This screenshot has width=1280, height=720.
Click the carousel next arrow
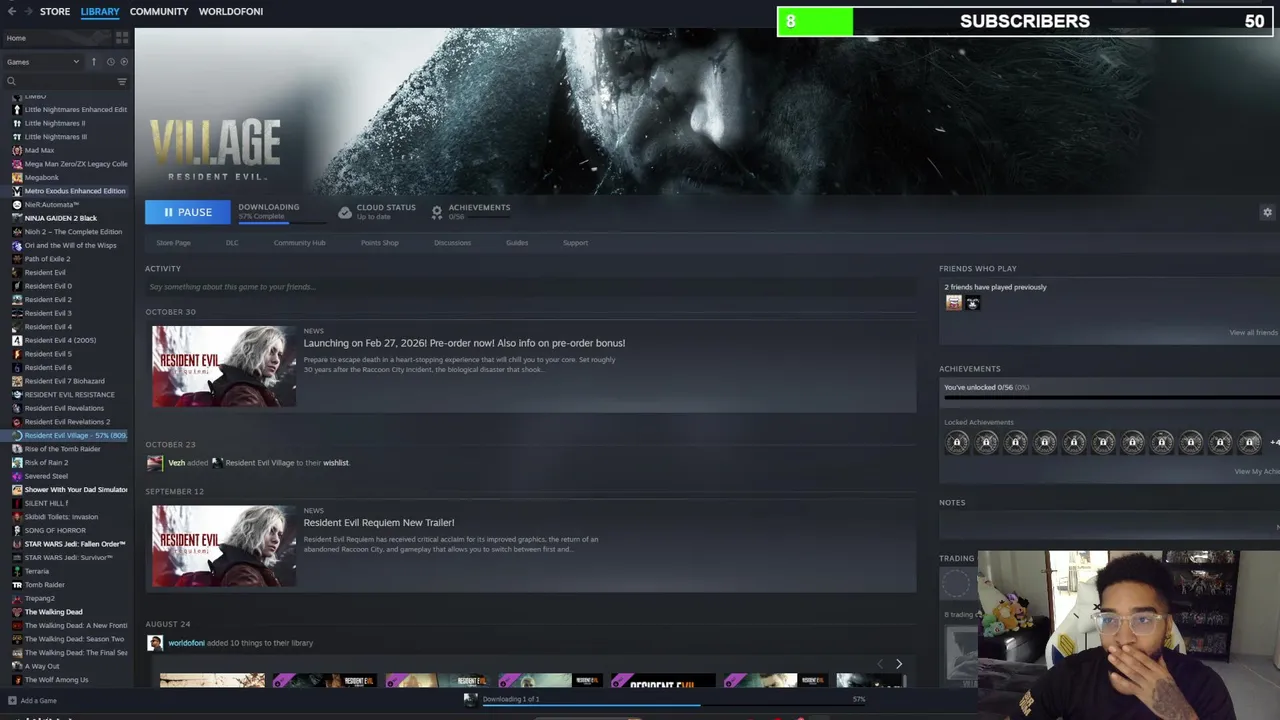[x=898, y=664]
